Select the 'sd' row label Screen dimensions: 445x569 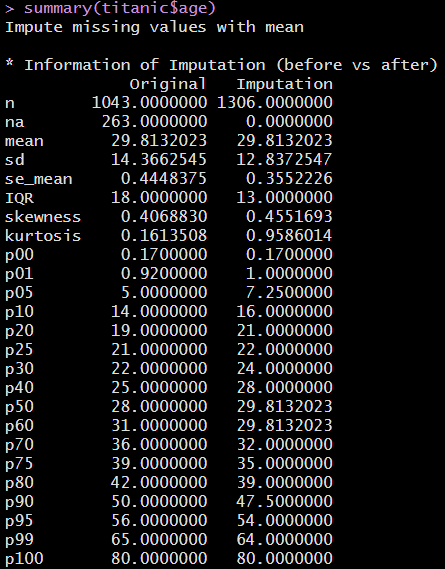(15, 159)
